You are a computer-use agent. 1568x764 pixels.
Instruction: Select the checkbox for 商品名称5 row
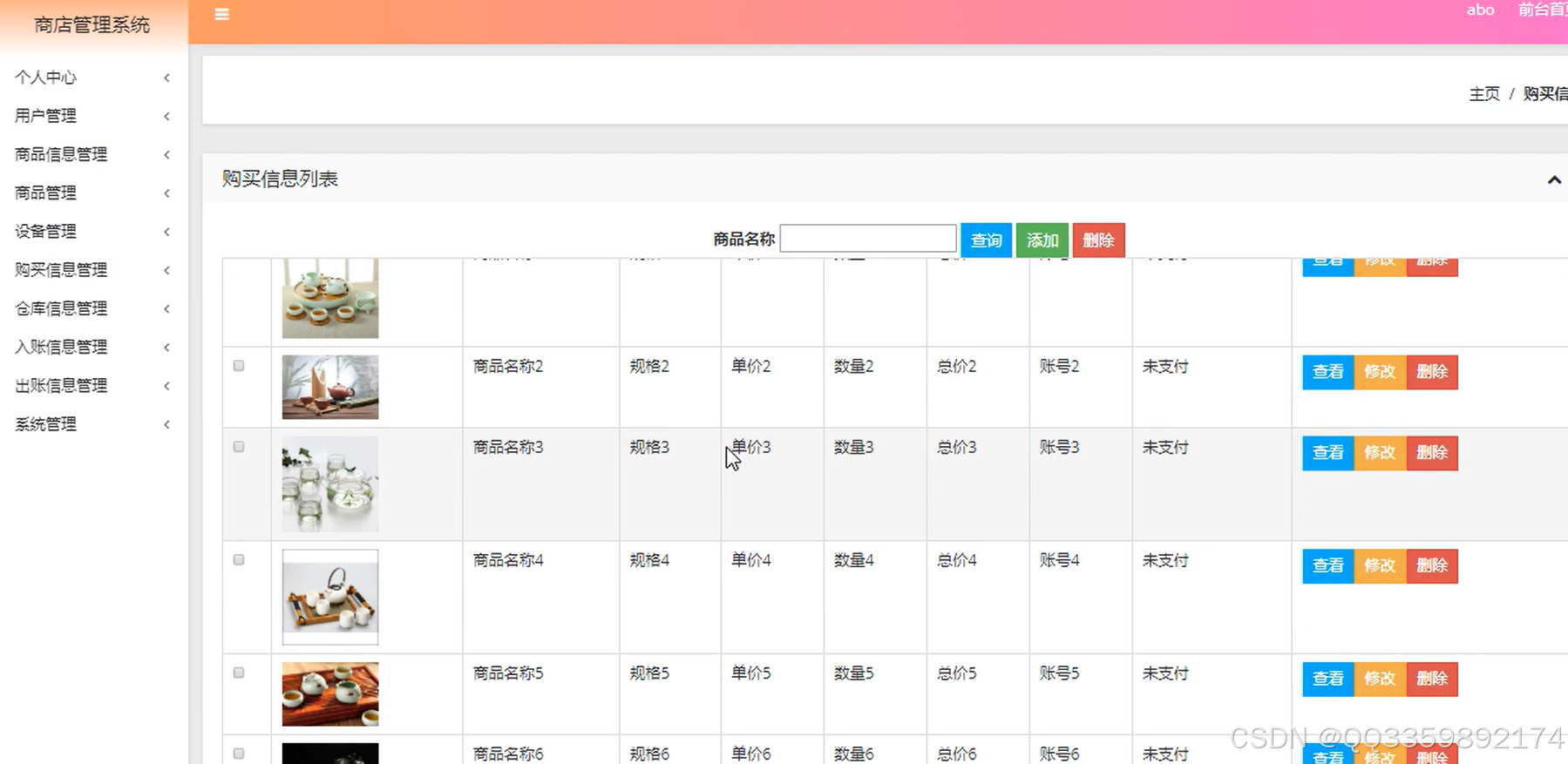[239, 673]
